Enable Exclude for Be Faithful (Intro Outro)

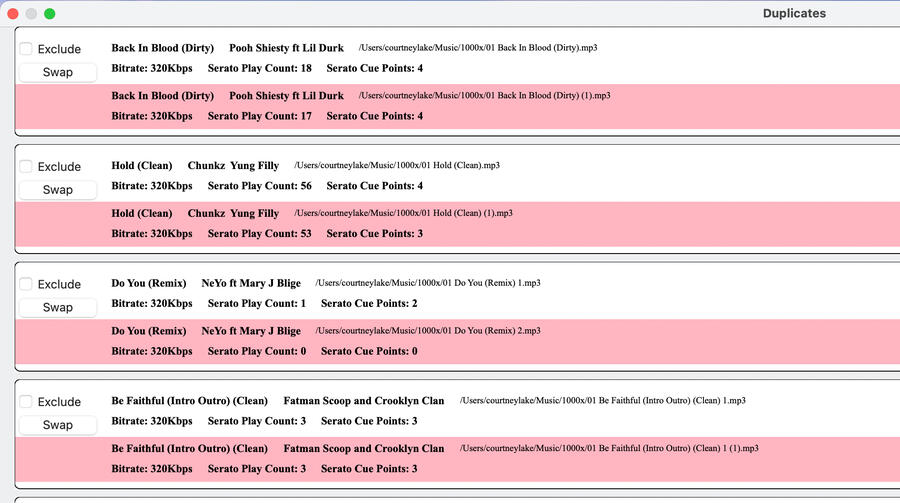26,402
